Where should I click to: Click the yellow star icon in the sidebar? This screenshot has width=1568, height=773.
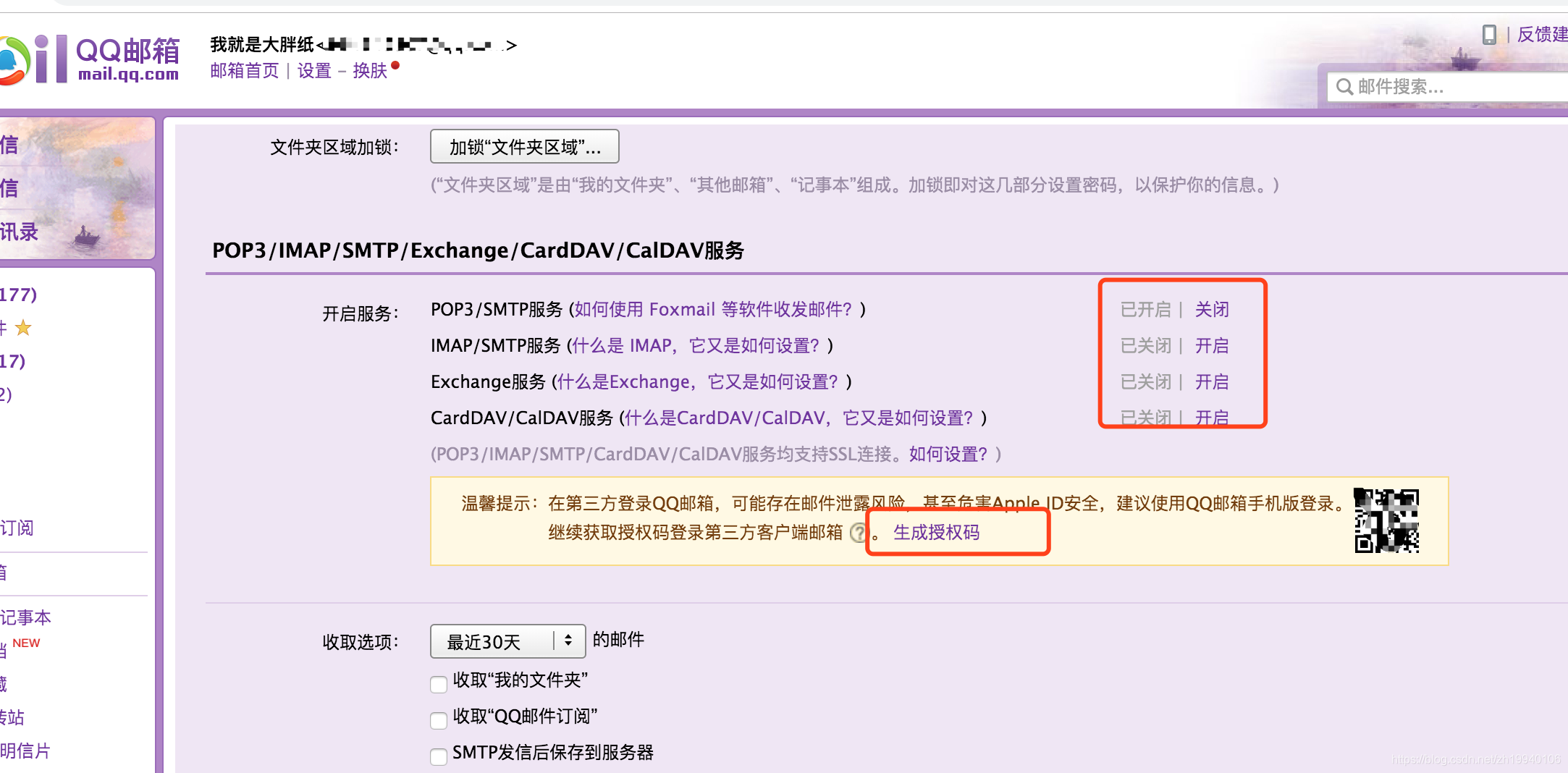coord(23,328)
